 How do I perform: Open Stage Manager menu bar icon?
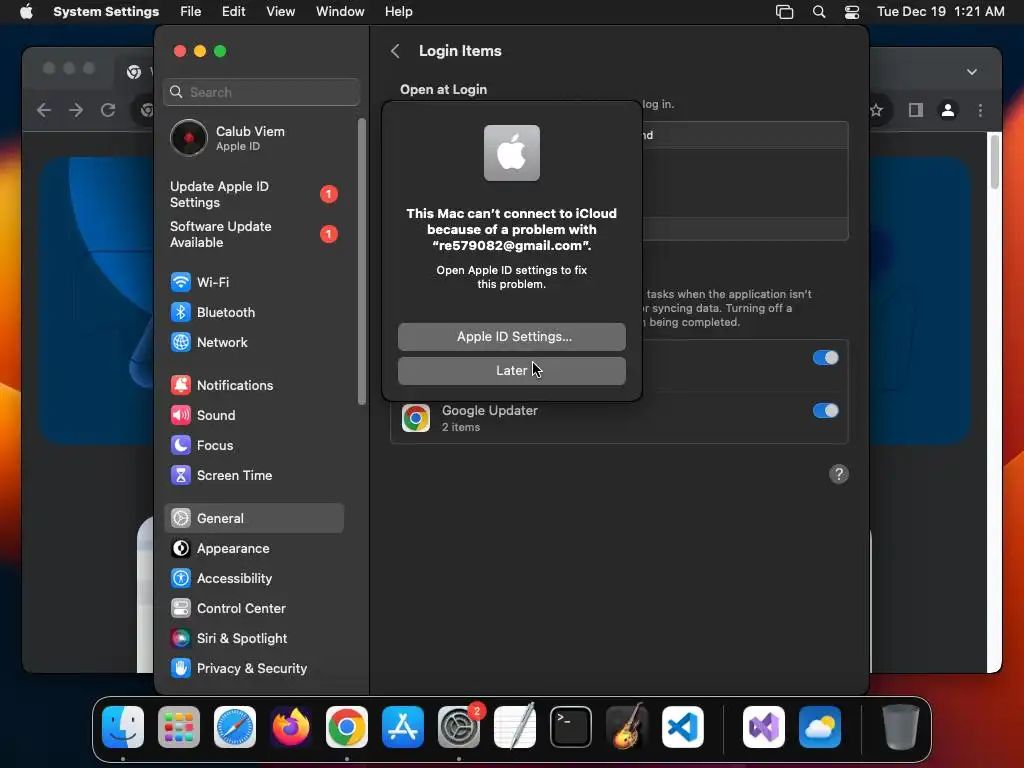click(x=784, y=12)
